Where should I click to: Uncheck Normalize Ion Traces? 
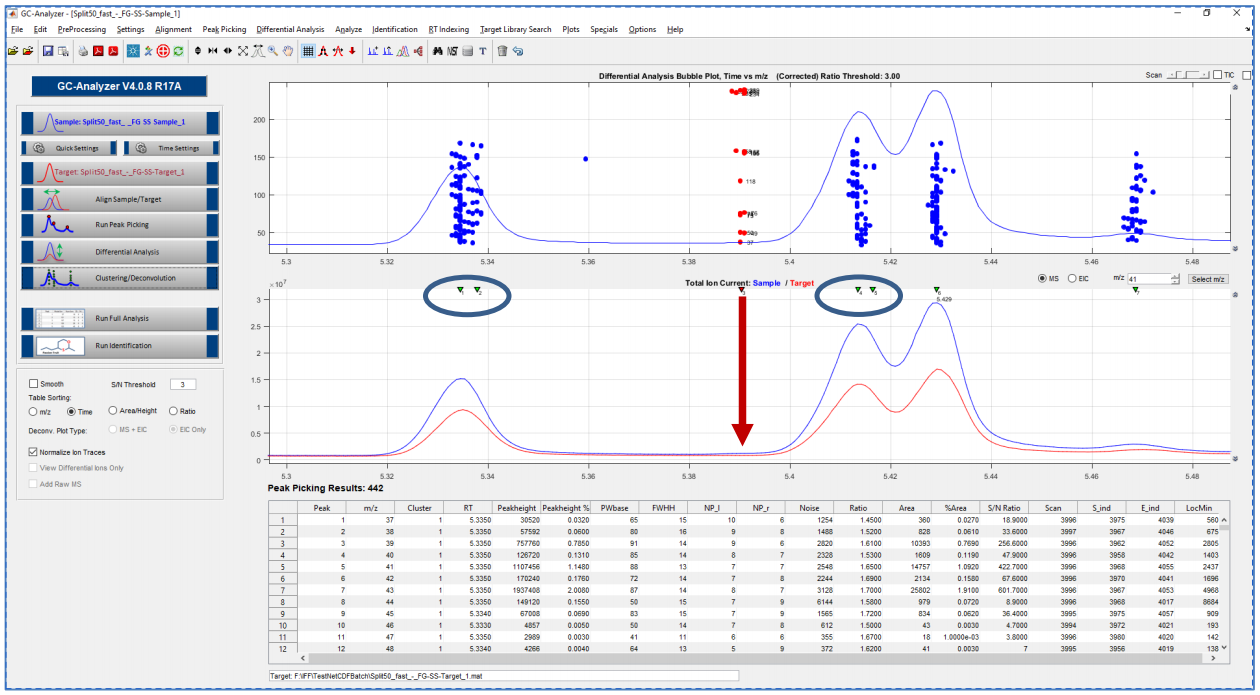35,453
